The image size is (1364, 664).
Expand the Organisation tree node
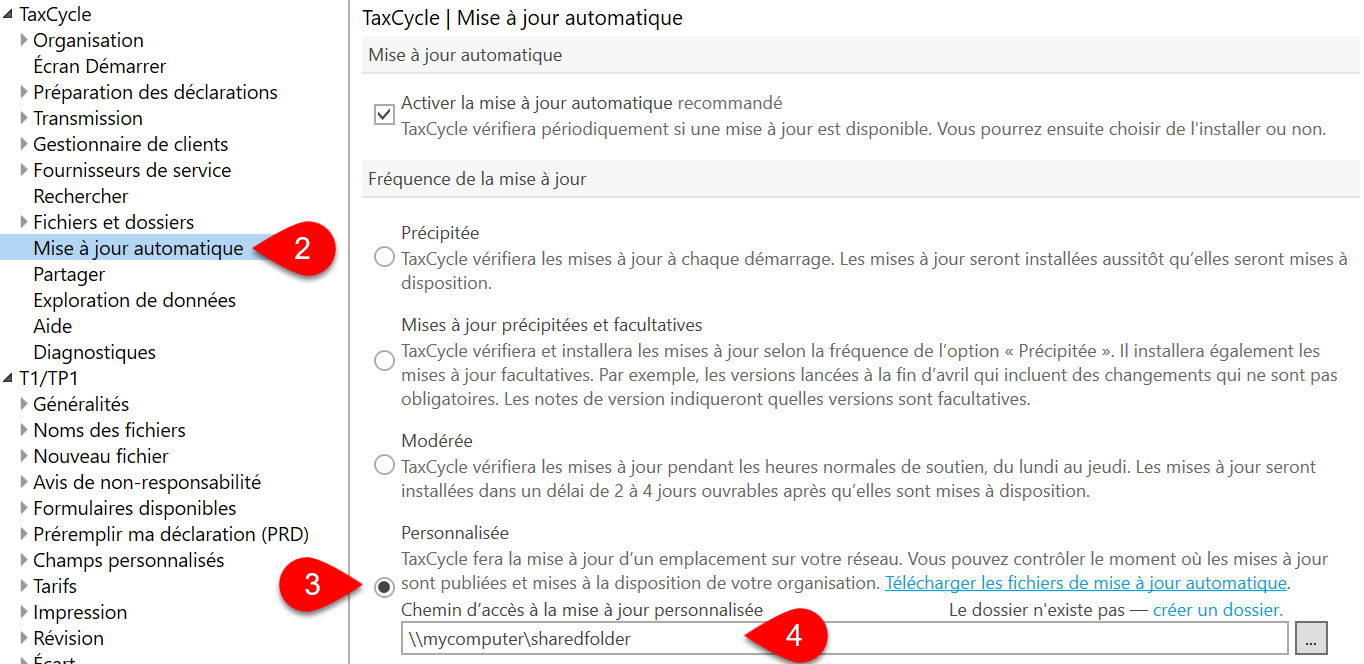pos(24,40)
